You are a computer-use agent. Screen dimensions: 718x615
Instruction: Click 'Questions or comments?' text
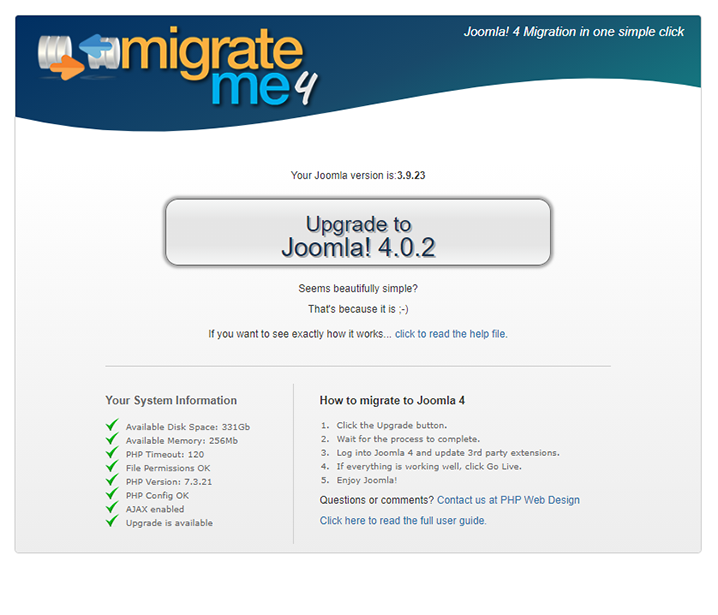click(376, 500)
